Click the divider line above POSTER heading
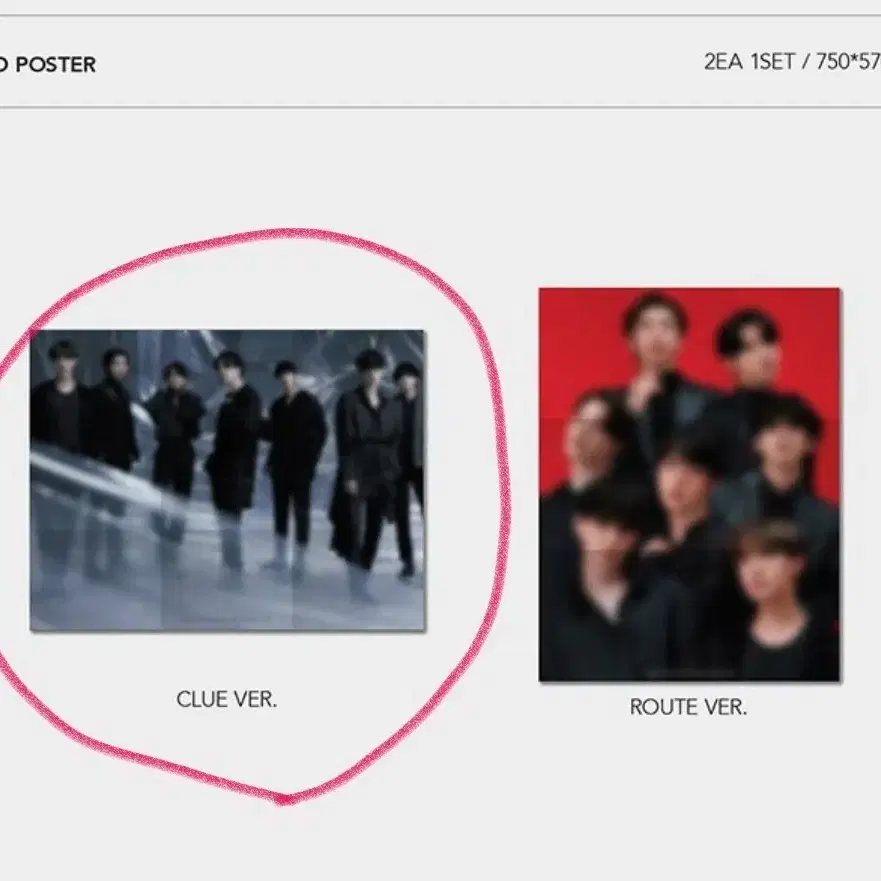This screenshot has width=881, height=881. click(x=440, y=15)
